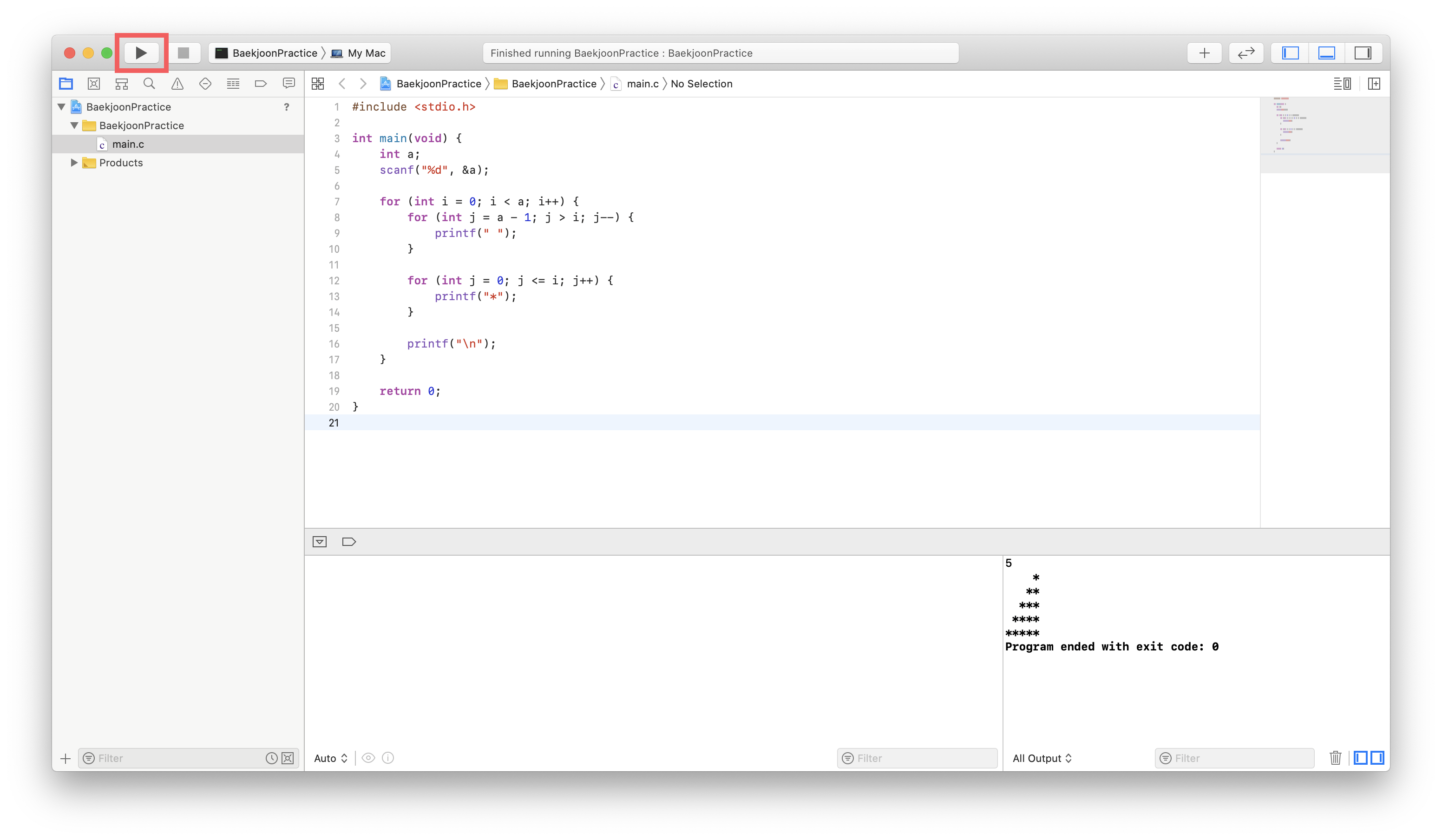The height and width of the screenshot is (840, 1442).
Task: Expand the Products folder
Action: 74,163
